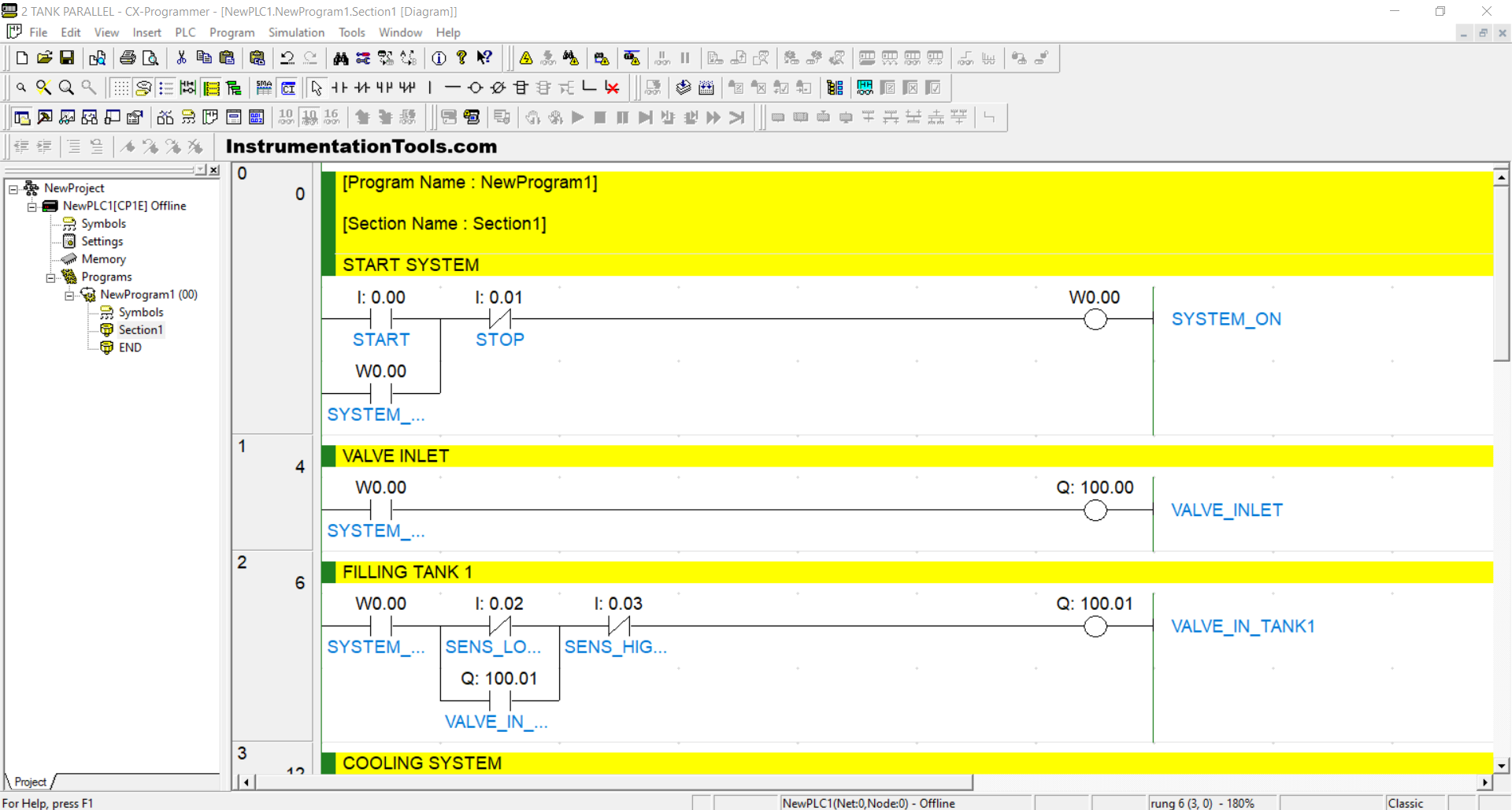Open help with the yellow question mark

[x=462, y=58]
